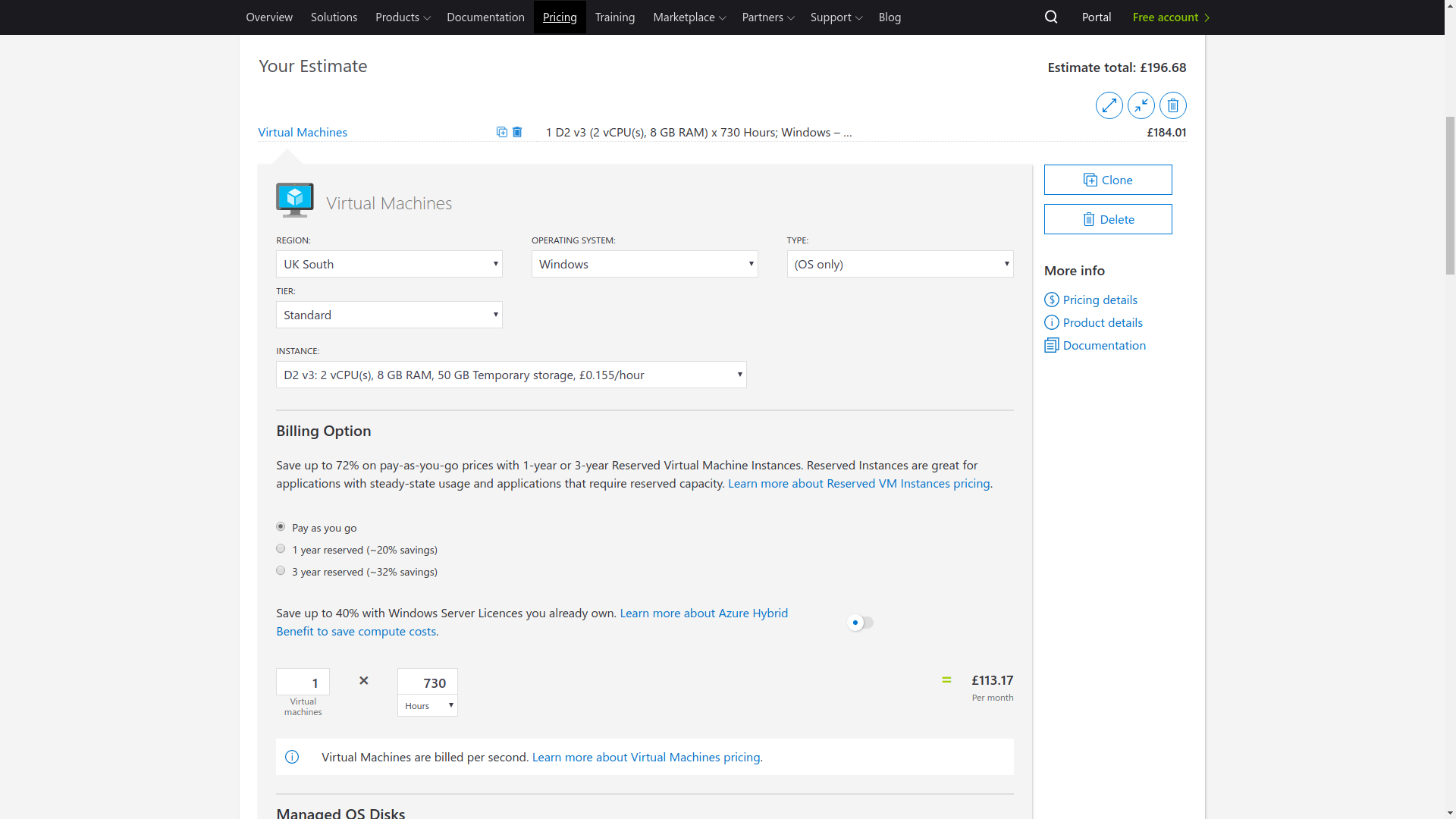Screen dimensions: 1456x819
Task: Click the Clone button
Action: 1108,180
